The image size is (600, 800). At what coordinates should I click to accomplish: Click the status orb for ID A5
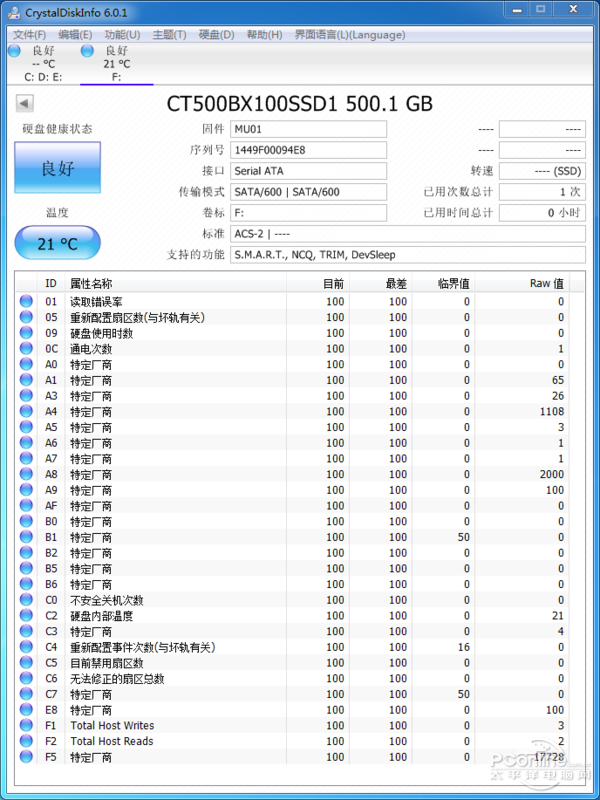[26, 427]
